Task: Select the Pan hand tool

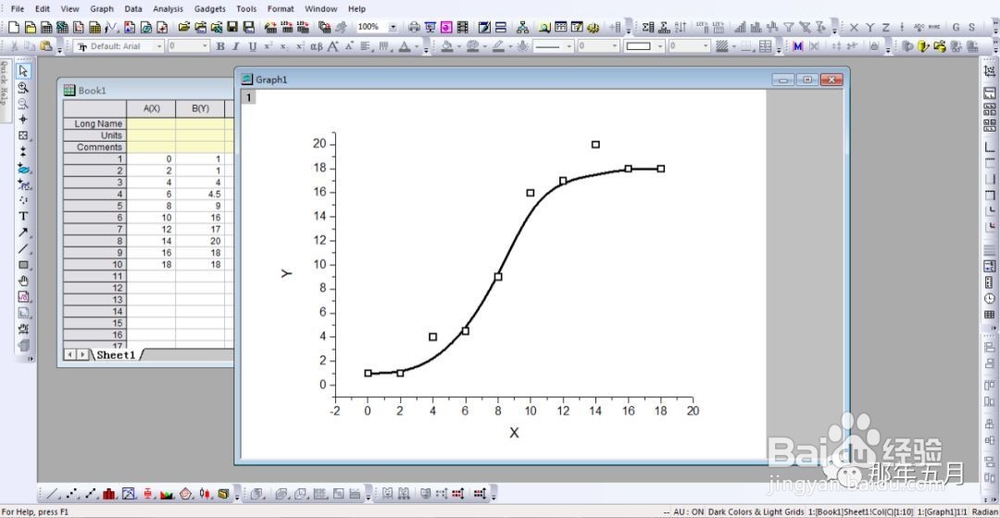Action: pyautogui.click(x=24, y=281)
